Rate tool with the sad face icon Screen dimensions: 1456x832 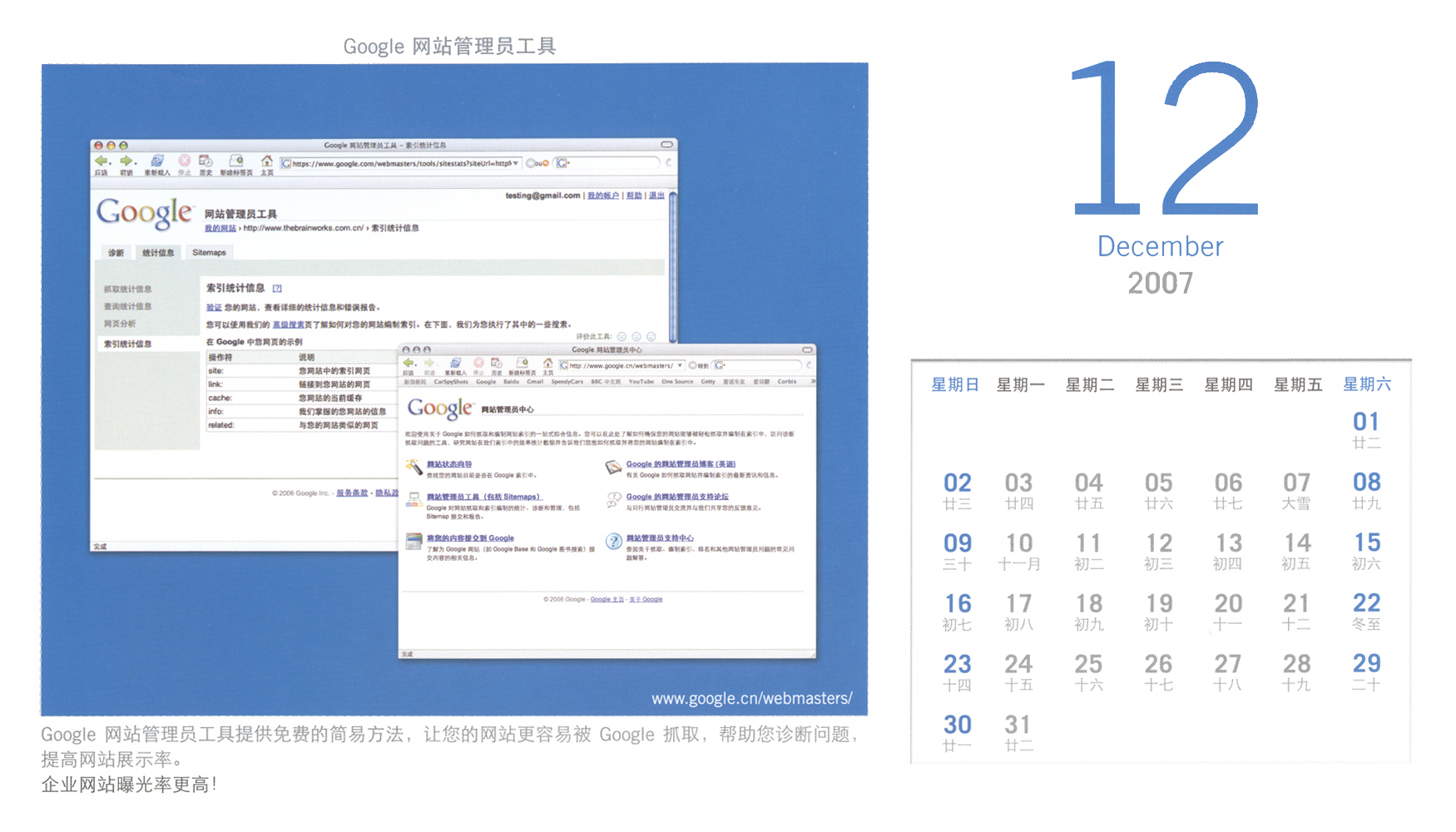tap(622, 337)
